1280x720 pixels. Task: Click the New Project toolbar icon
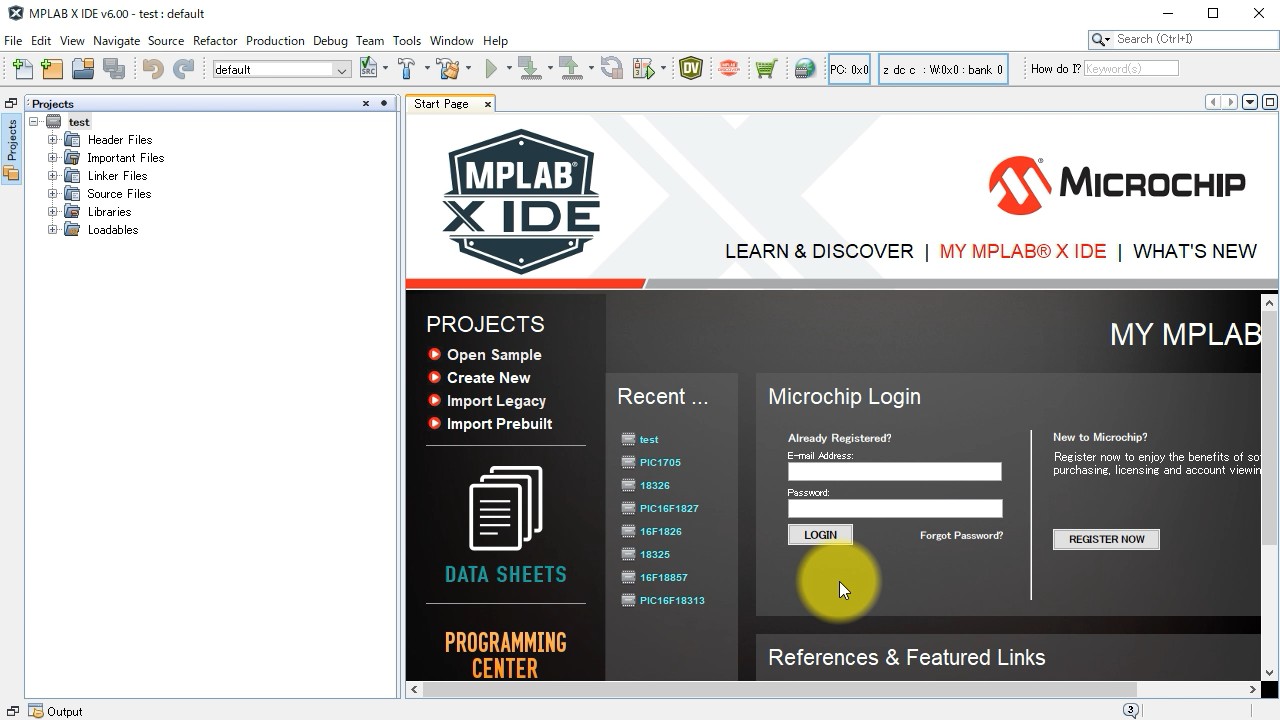(x=52, y=69)
